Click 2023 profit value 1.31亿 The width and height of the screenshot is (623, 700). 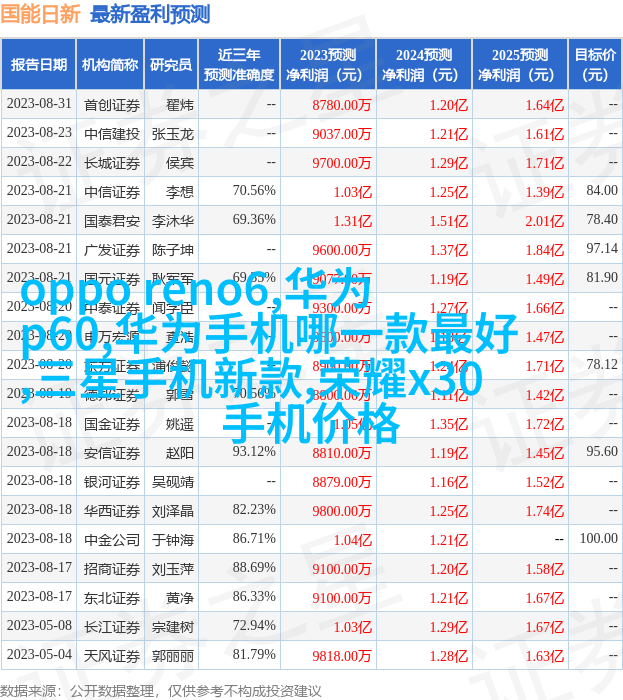(x=353, y=221)
